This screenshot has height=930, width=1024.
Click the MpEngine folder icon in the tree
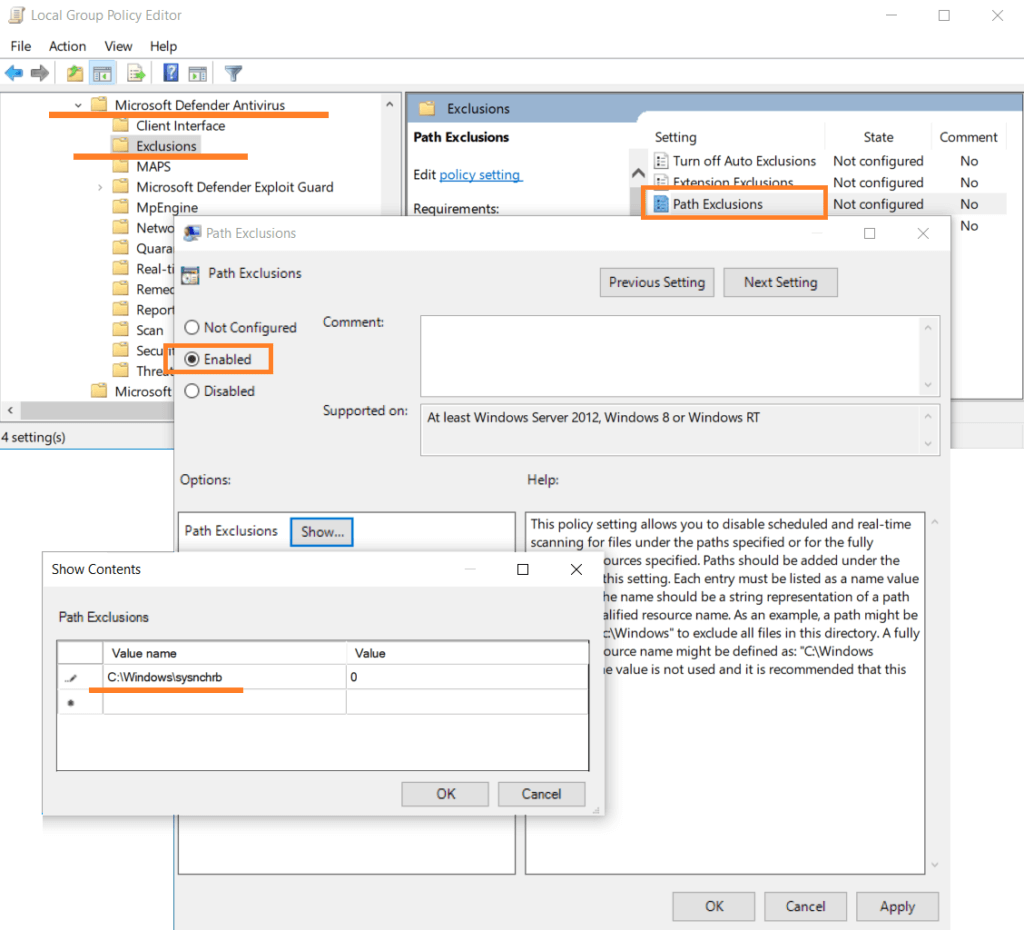[x=121, y=206]
